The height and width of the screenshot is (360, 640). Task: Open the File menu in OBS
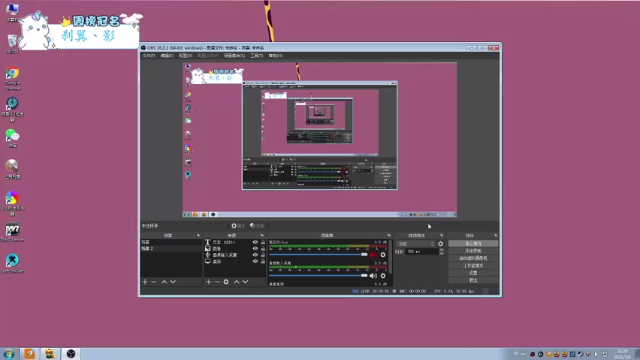click(x=149, y=56)
